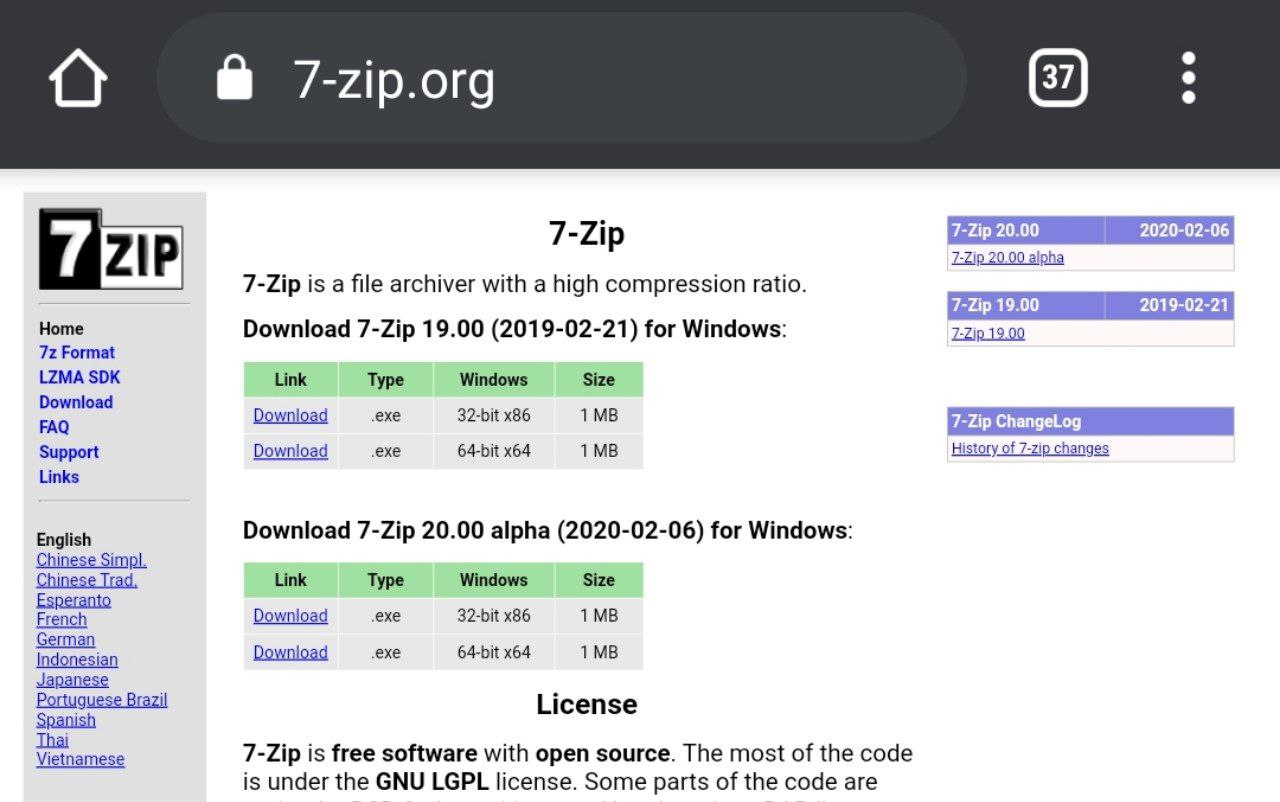This screenshot has height=802, width=1280.
Task: Download 7-Zip 20.00 alpha 64-bit x64
Action: pyautogui.click(x=290, y=652)
